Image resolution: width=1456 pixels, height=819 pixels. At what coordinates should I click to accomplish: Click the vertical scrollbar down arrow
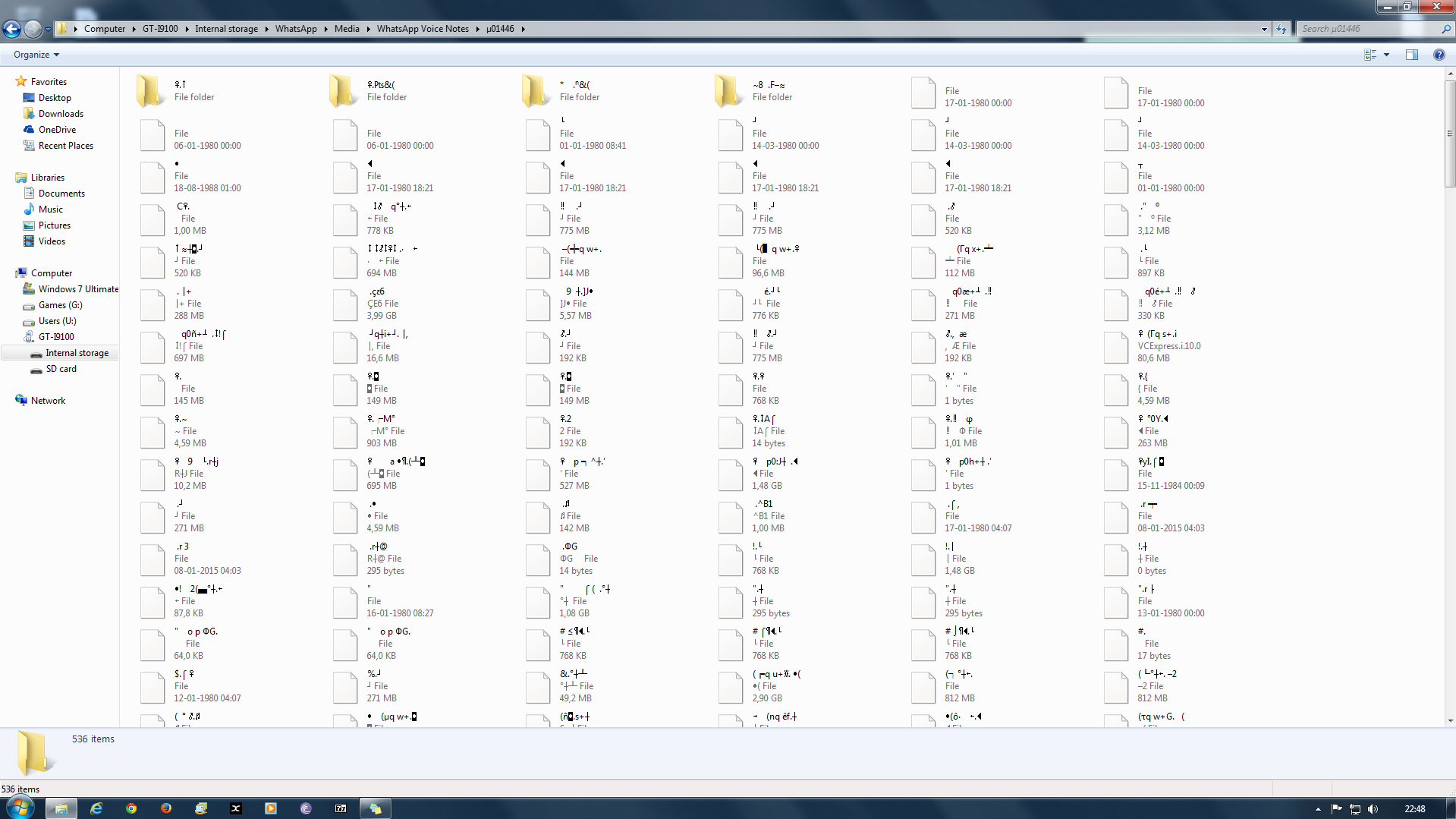pyautogui.click(x=1450, y=721)
